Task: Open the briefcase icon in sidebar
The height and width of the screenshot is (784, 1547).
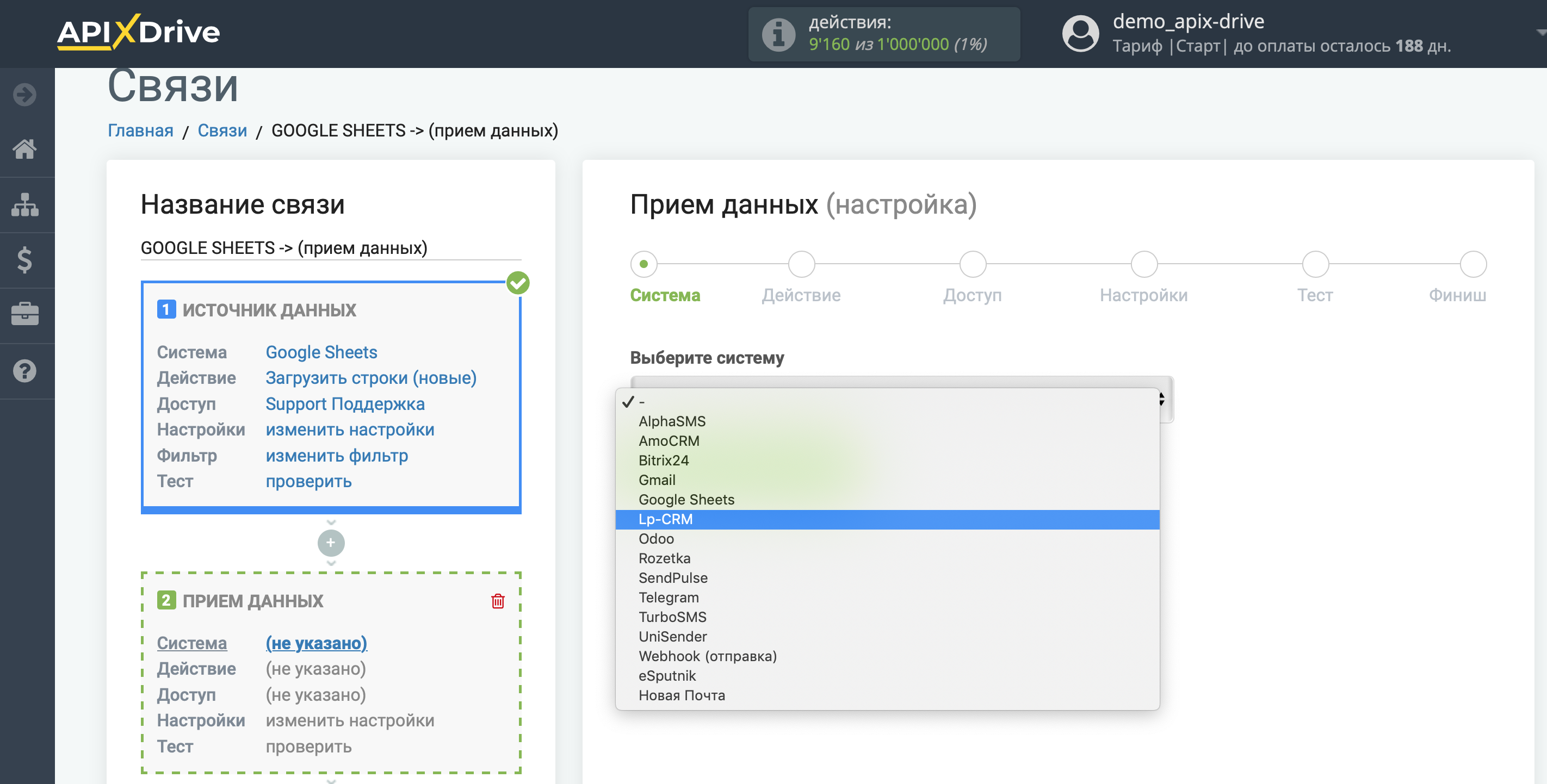Action: [x=24, y=314]
